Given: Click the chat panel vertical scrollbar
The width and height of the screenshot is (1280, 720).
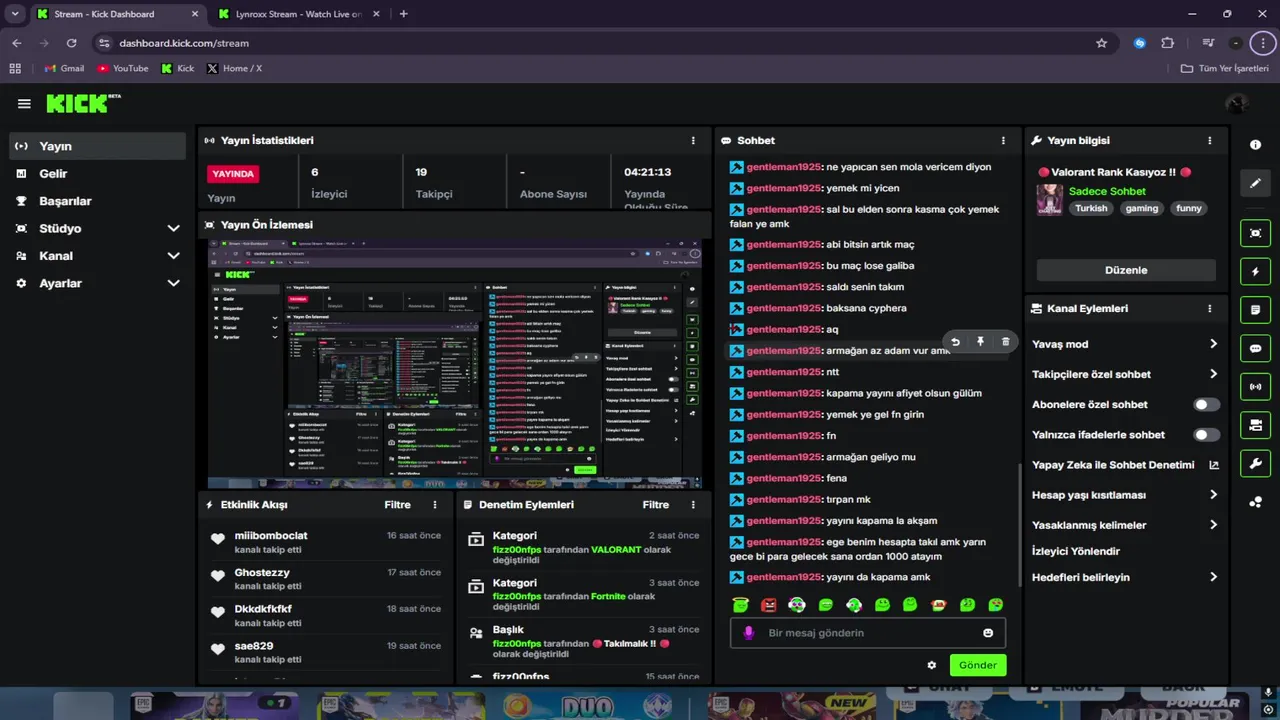Looking at the screenshot, I should pos(1019,524).
